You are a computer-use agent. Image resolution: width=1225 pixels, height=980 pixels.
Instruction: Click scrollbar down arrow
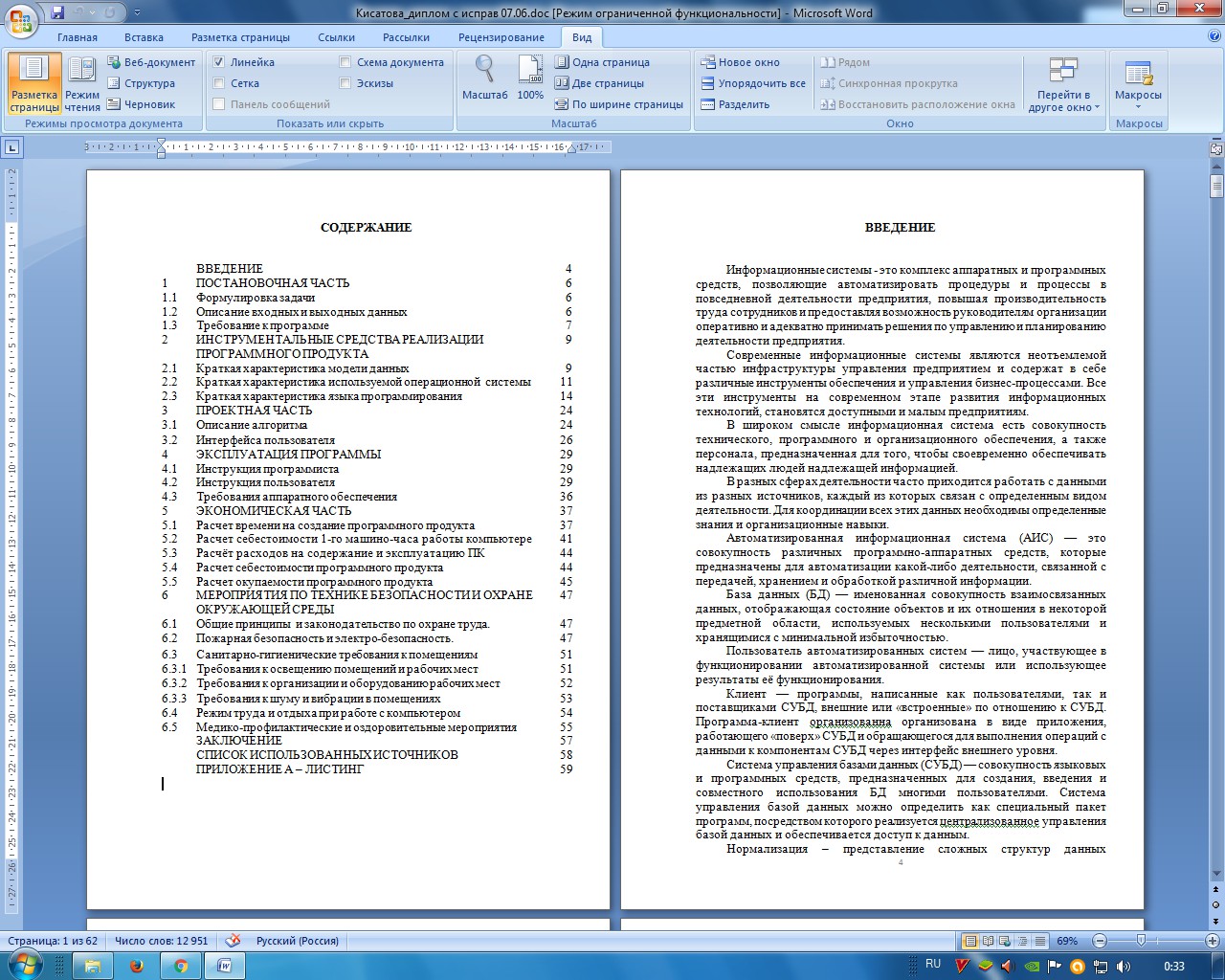tap(1216, 874)
